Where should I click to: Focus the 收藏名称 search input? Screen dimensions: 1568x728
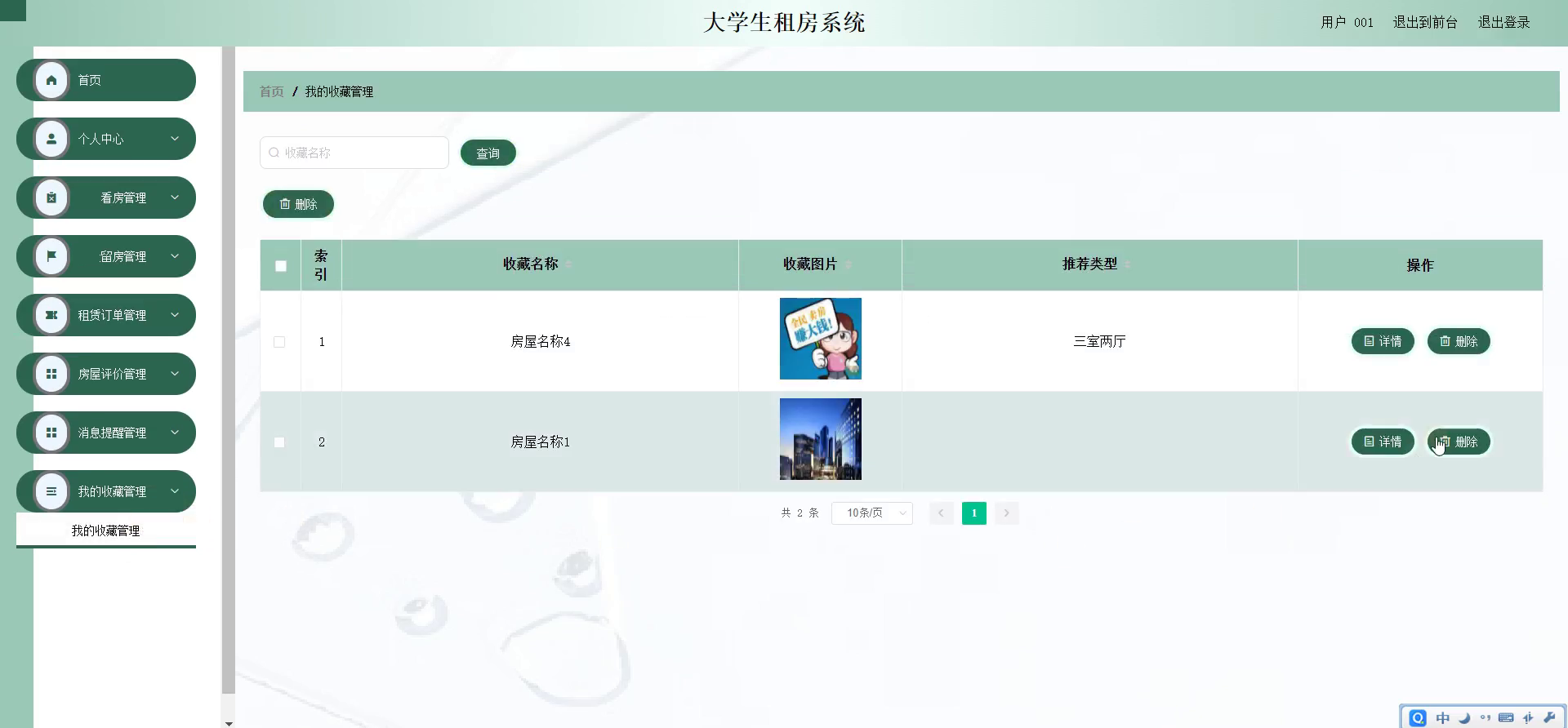click(x=354, y=153)
